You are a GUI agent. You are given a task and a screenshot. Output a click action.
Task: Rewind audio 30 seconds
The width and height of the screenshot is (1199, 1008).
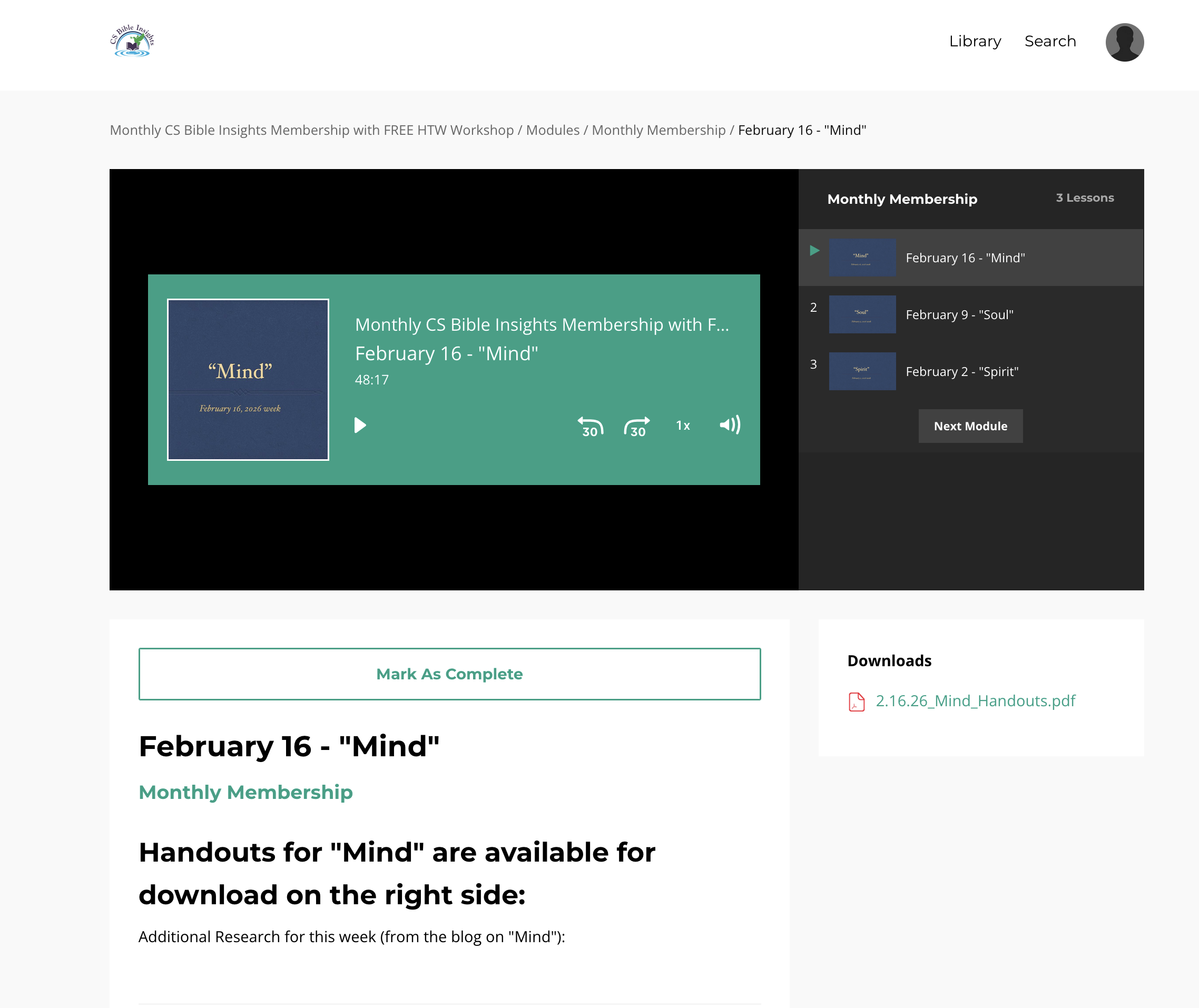click(591, 426)
